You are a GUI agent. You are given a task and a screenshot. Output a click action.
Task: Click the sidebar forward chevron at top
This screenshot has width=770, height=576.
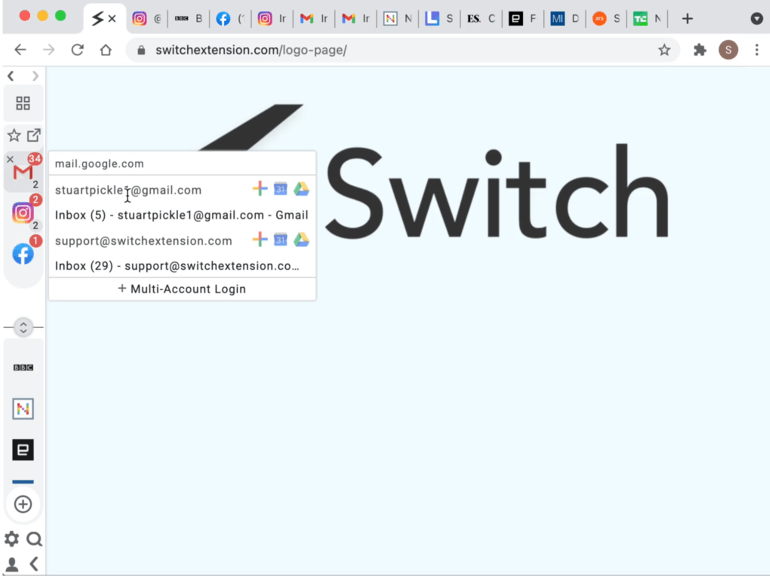(x=35, y=76)
